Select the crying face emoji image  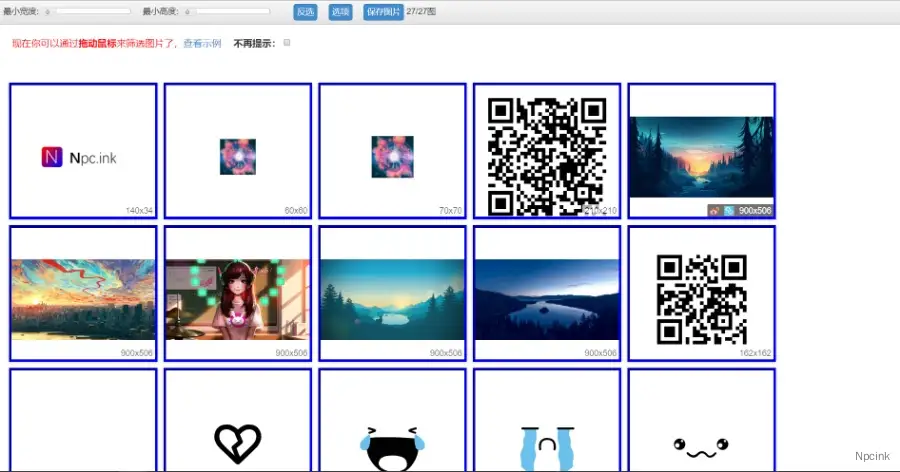[x=546, y=446]
